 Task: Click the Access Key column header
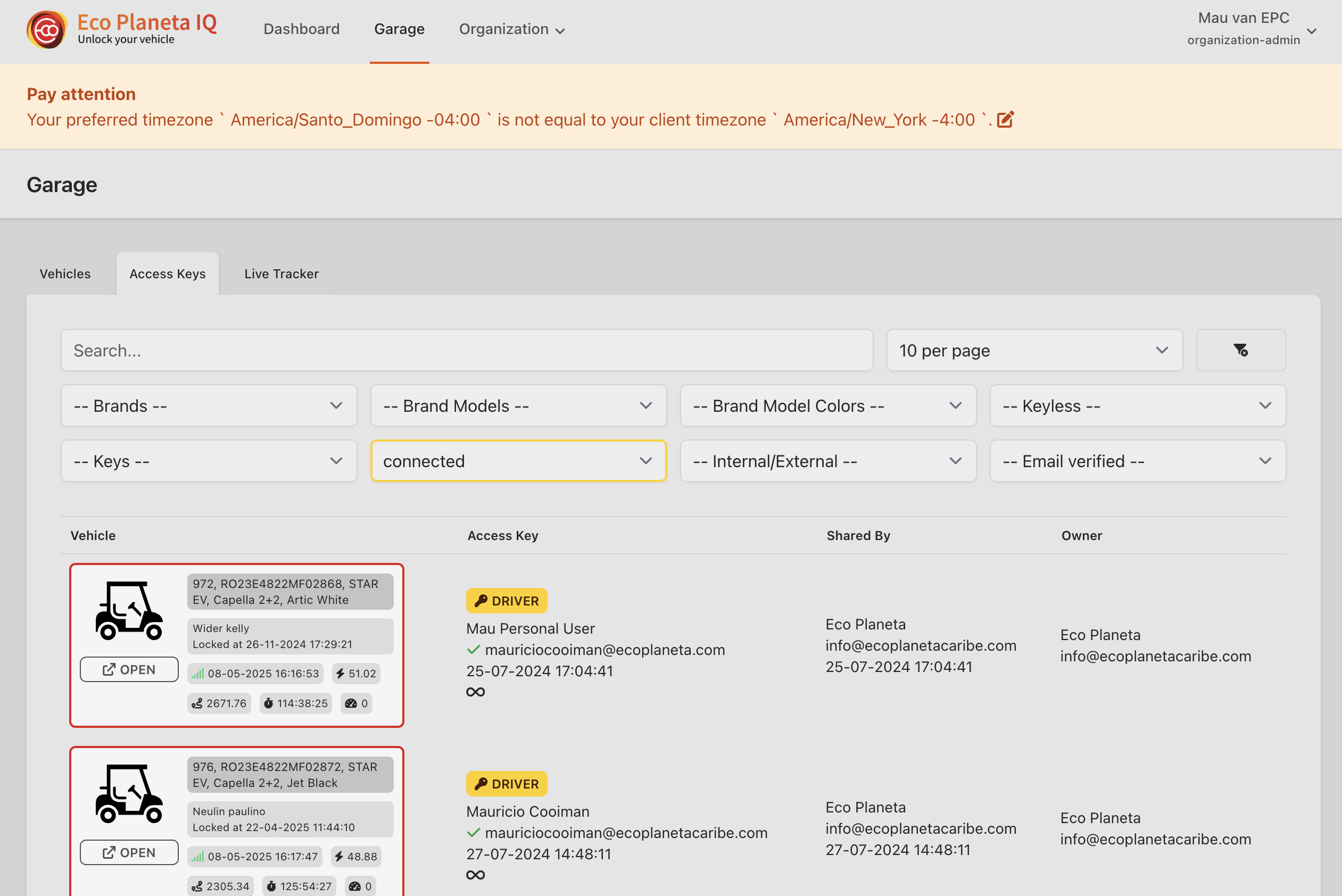(x=503, y=536)
